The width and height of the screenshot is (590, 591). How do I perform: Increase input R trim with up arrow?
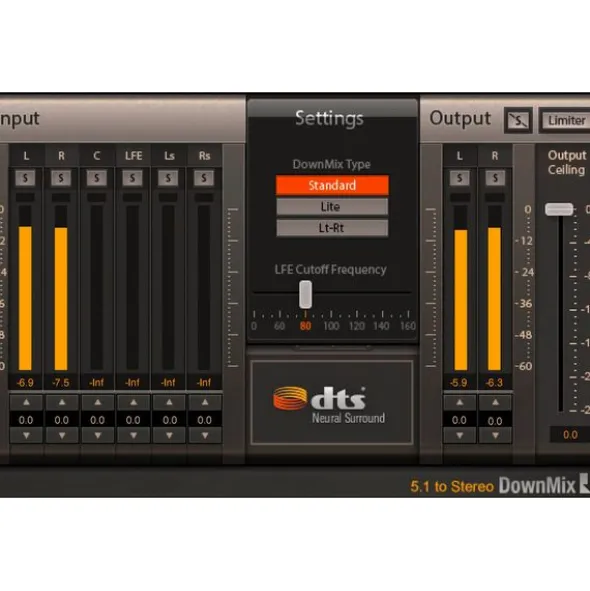(62, 403)
